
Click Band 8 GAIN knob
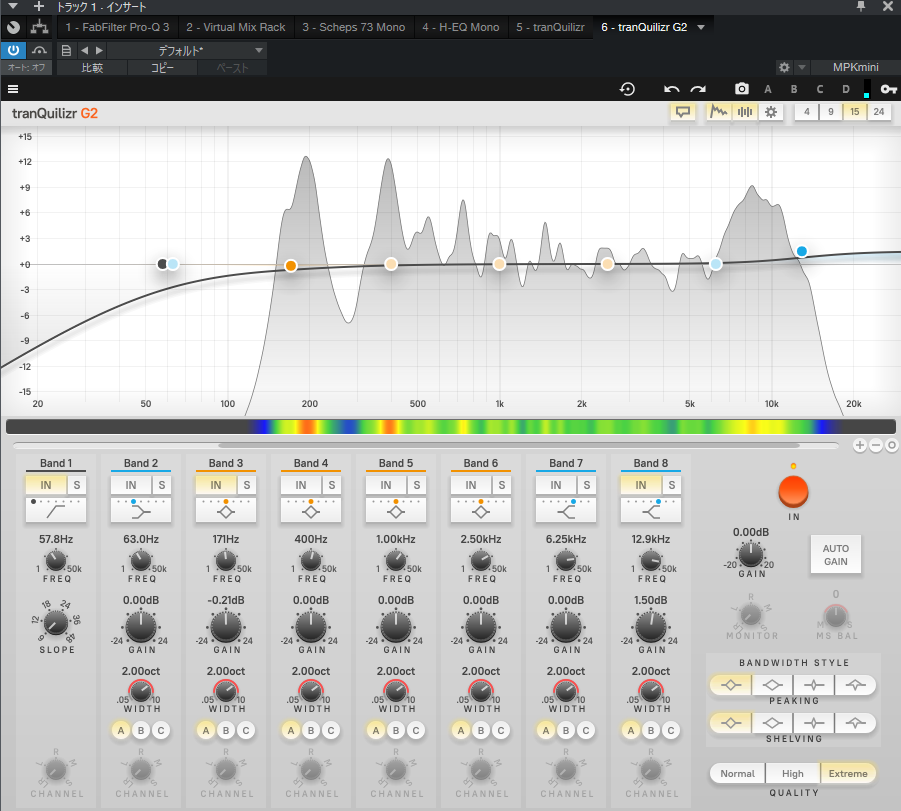tap(651, 627)
